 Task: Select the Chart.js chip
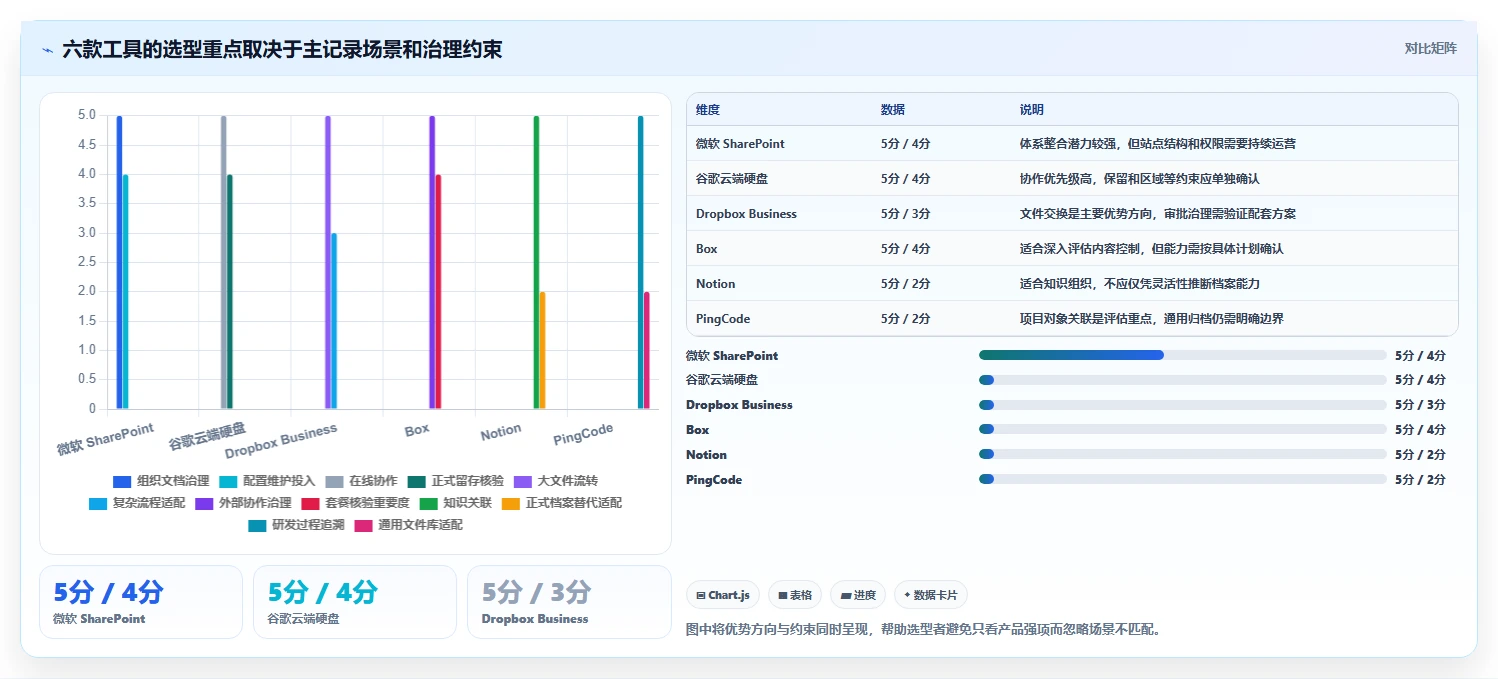point(723,595)
